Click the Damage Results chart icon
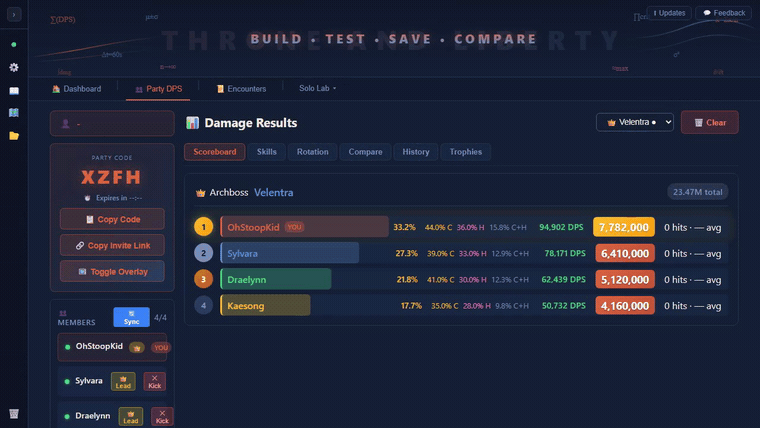 [x=192, y=123]
